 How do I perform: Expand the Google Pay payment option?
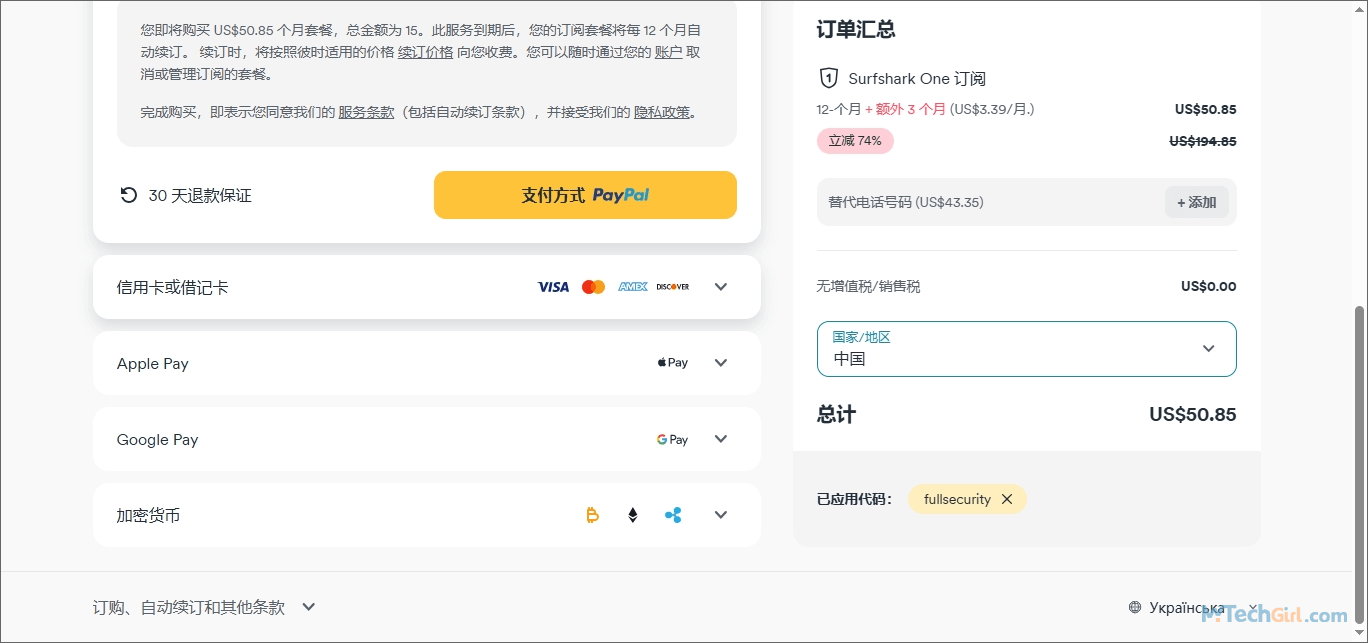(721, 439)
